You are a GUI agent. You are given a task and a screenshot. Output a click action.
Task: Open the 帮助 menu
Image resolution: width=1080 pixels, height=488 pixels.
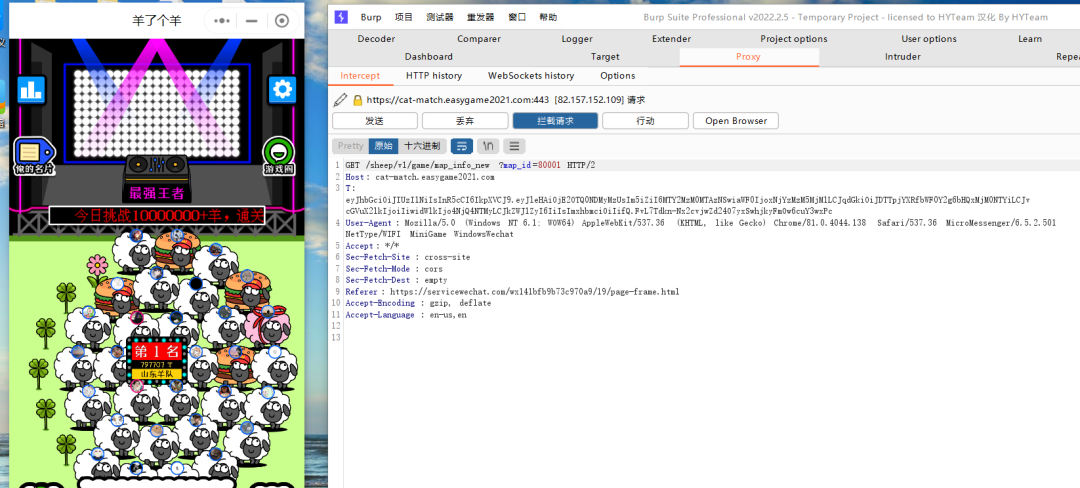coord(548,17)
